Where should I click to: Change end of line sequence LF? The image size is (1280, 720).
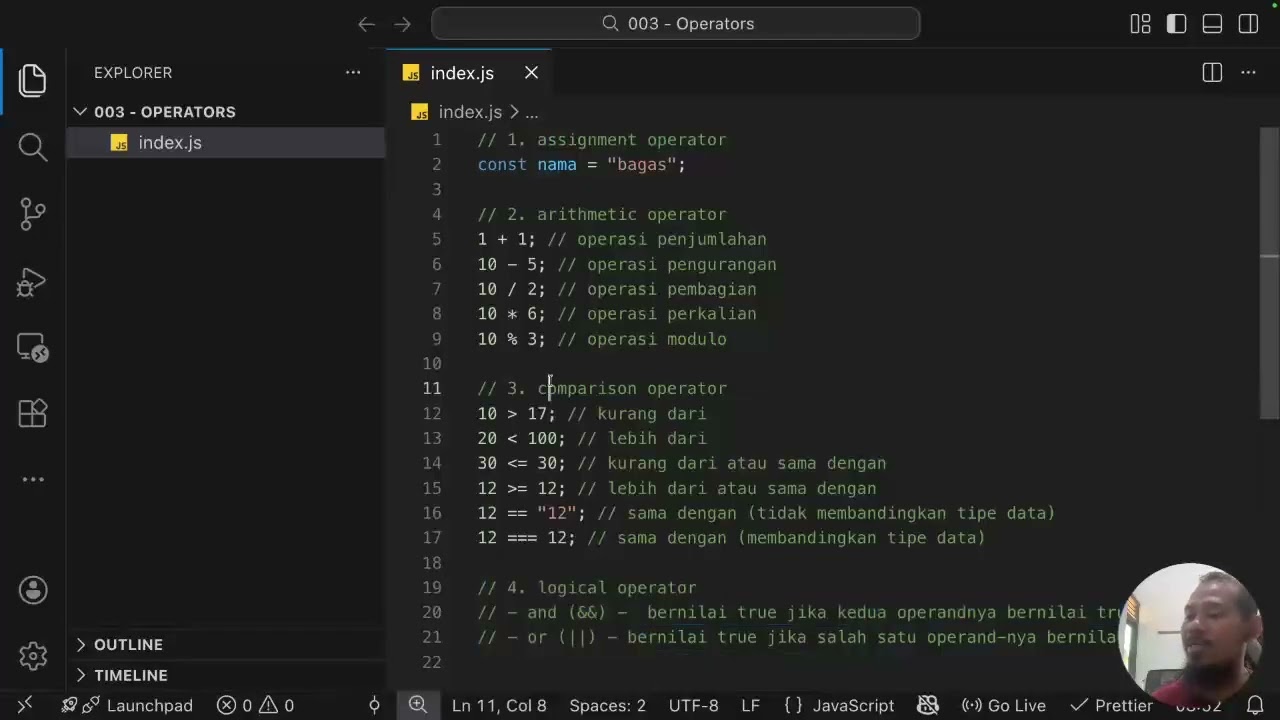pyautogui.click(x=751, y=705)
